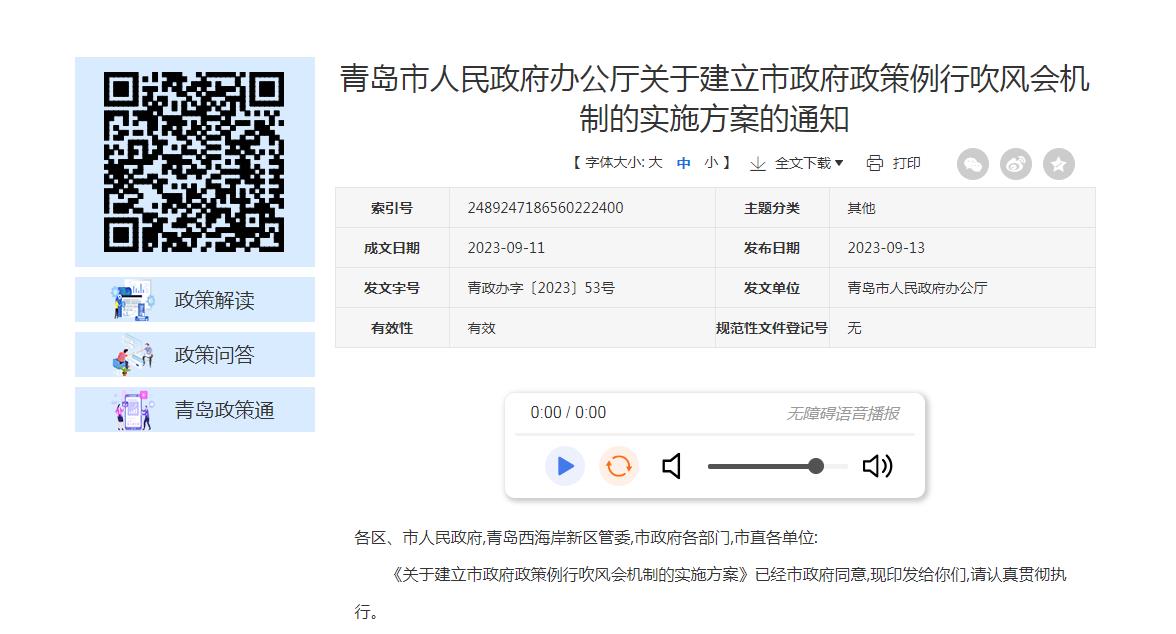
Task: Click the printer icon
Action: 875,163
